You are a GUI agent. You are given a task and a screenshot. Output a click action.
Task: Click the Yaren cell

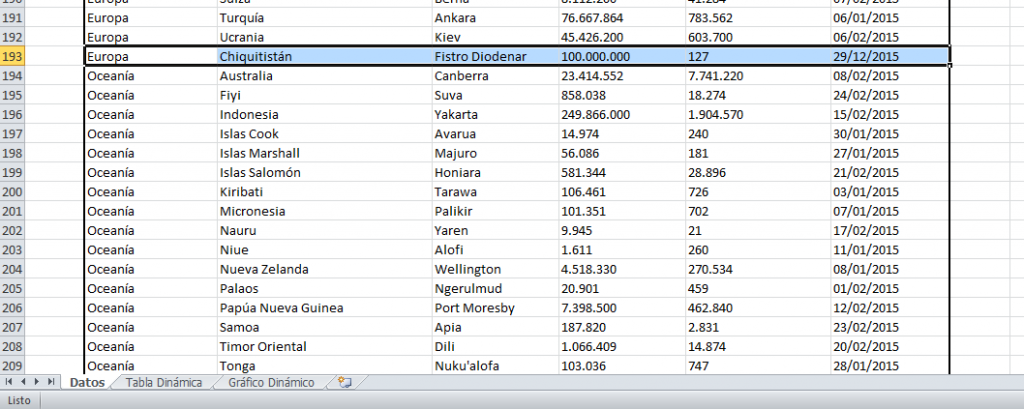coord(495,231)
